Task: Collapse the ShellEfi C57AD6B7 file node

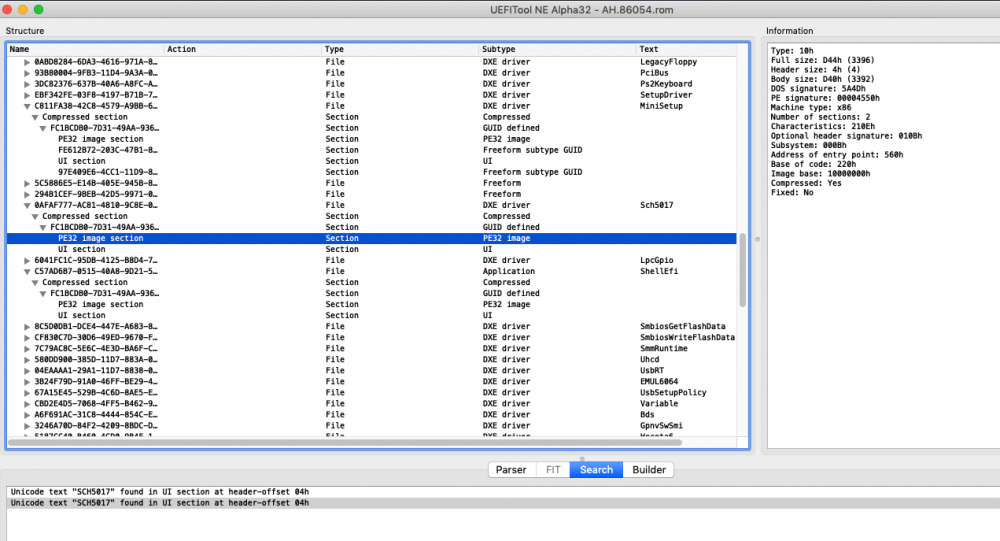Action: [27, 271]
